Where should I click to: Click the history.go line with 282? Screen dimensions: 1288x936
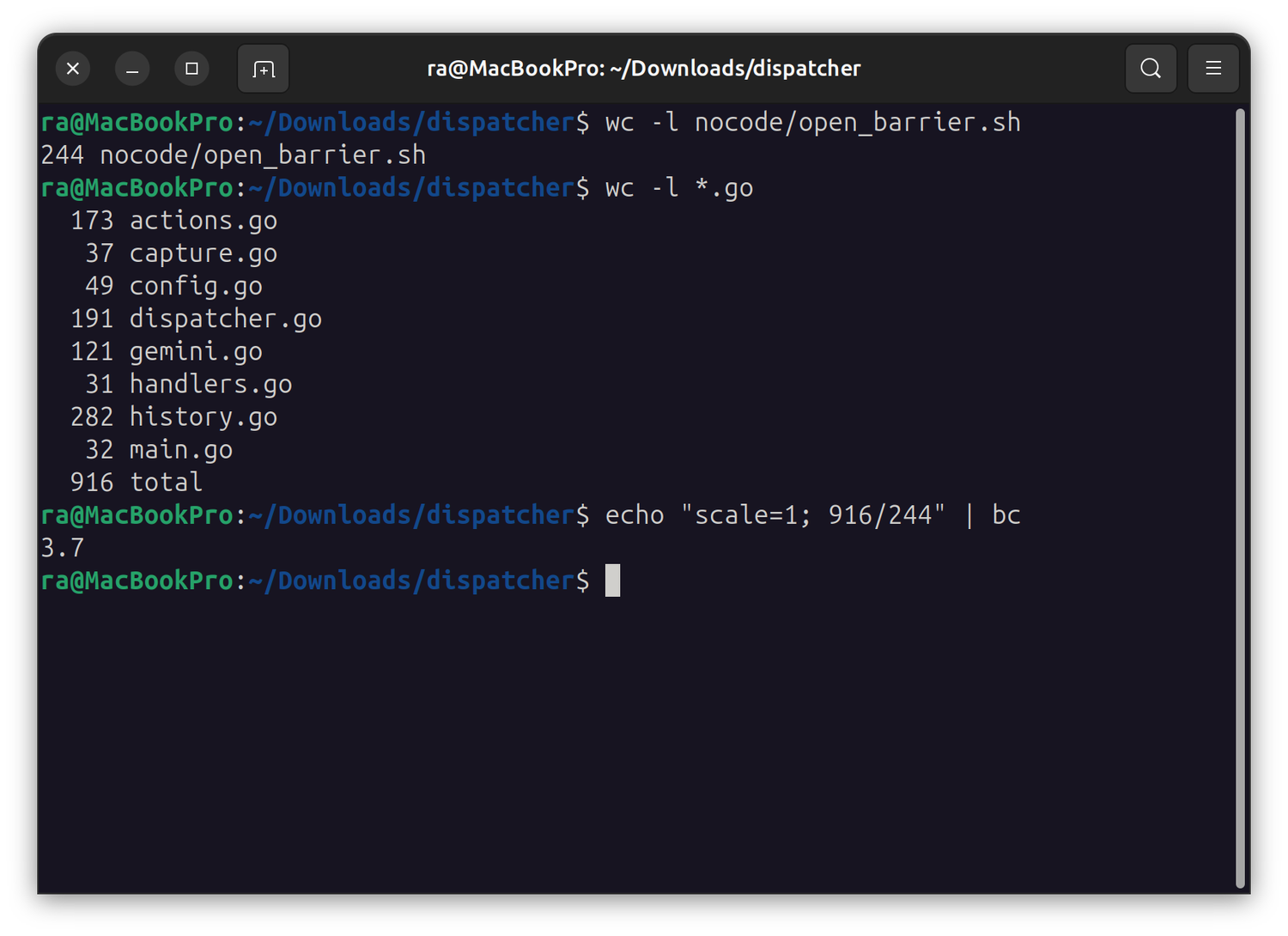[173, 417]
